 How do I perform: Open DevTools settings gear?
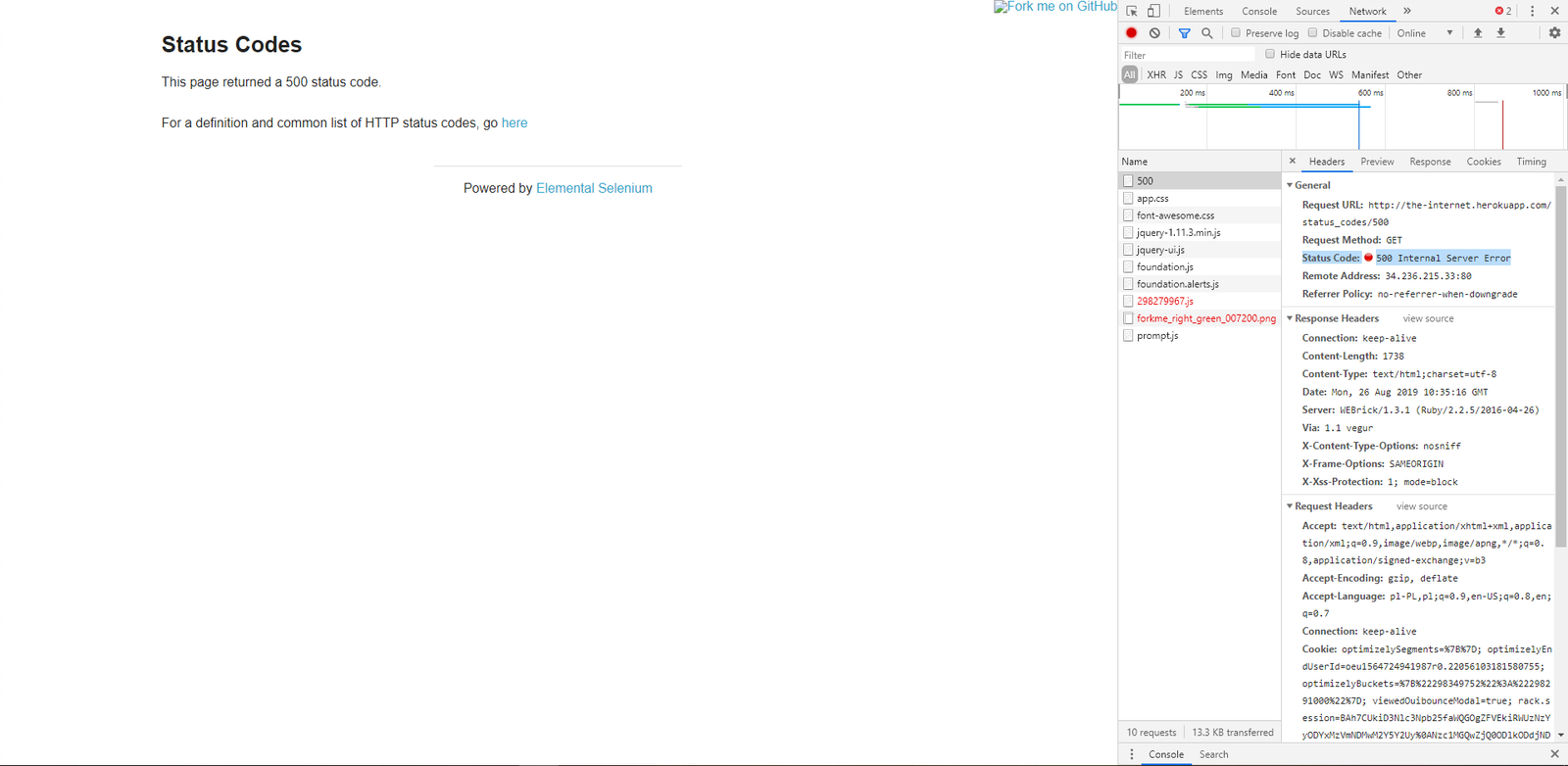pyautogui.click(x=1554, y=32)
